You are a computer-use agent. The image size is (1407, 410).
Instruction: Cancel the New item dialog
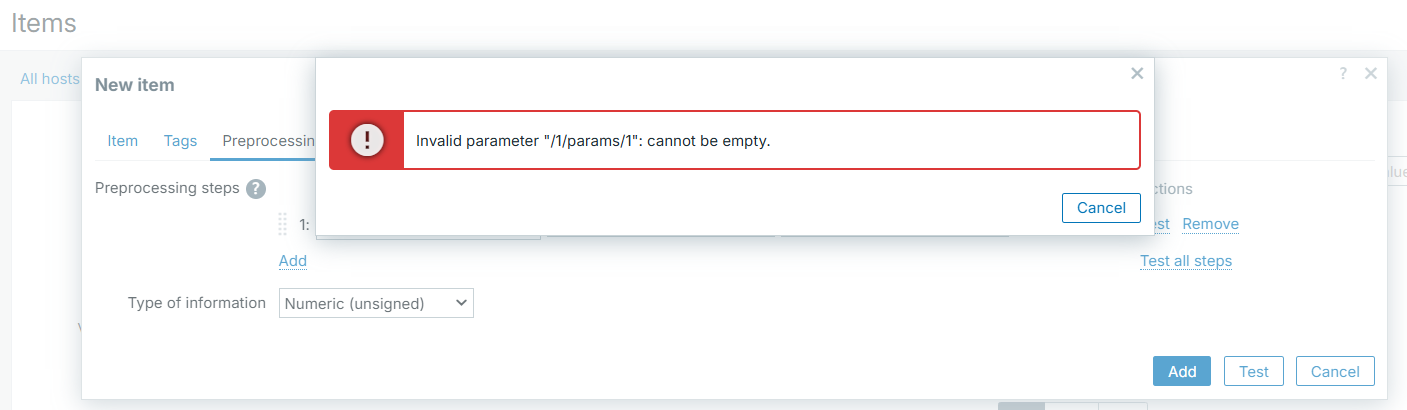(x=1335, y=371)
